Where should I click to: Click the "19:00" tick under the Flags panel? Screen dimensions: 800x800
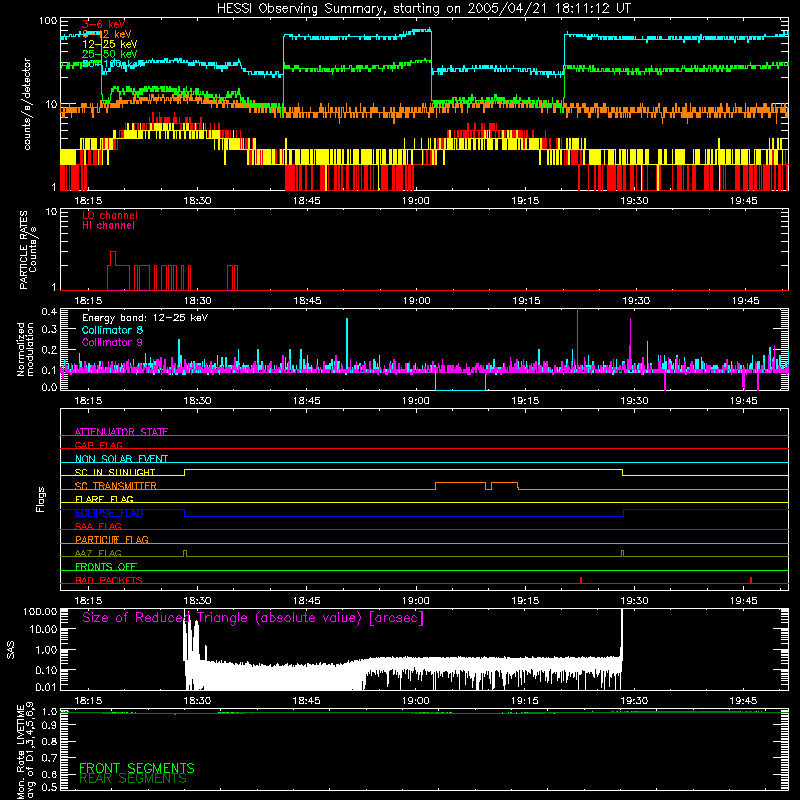pos(416,601)
